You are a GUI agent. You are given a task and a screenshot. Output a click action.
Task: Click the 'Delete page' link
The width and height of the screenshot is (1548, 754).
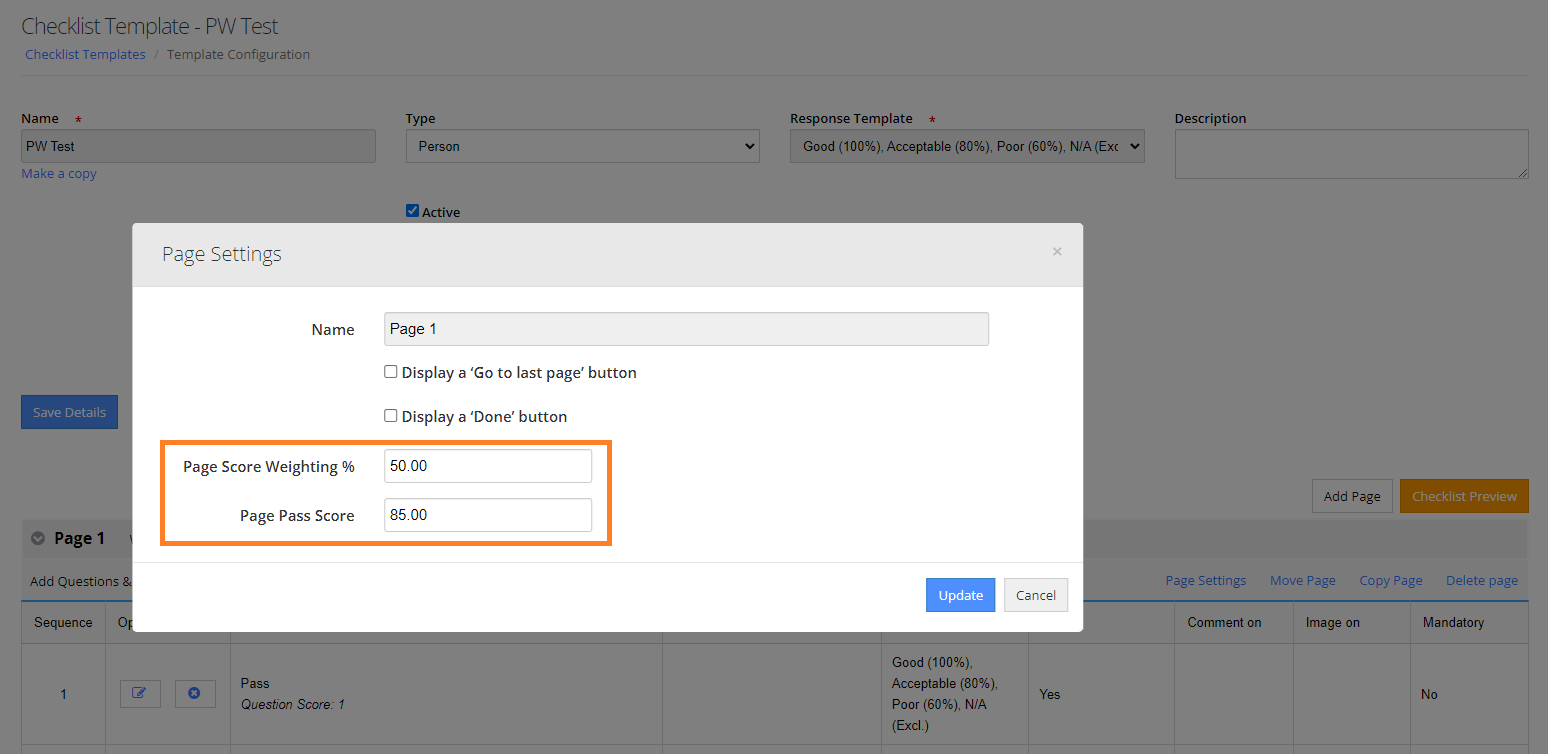point(1483,580)
